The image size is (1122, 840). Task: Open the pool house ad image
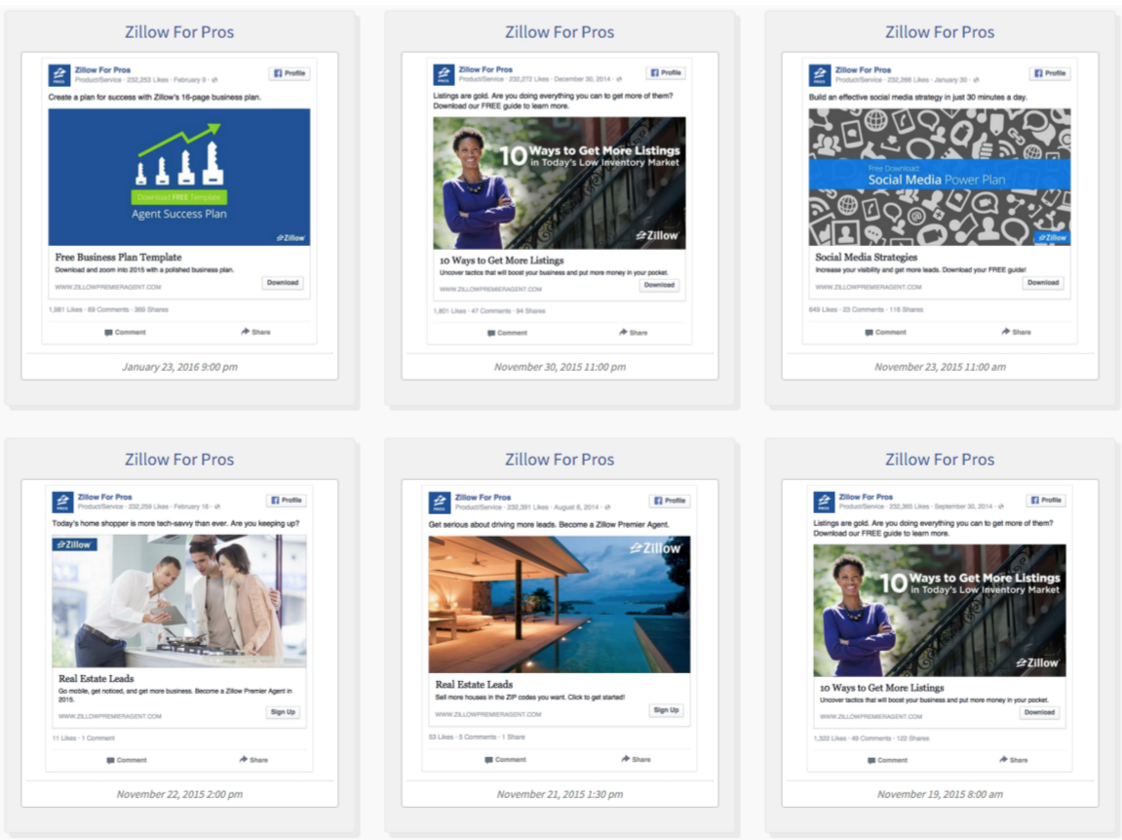coord(559,604)
